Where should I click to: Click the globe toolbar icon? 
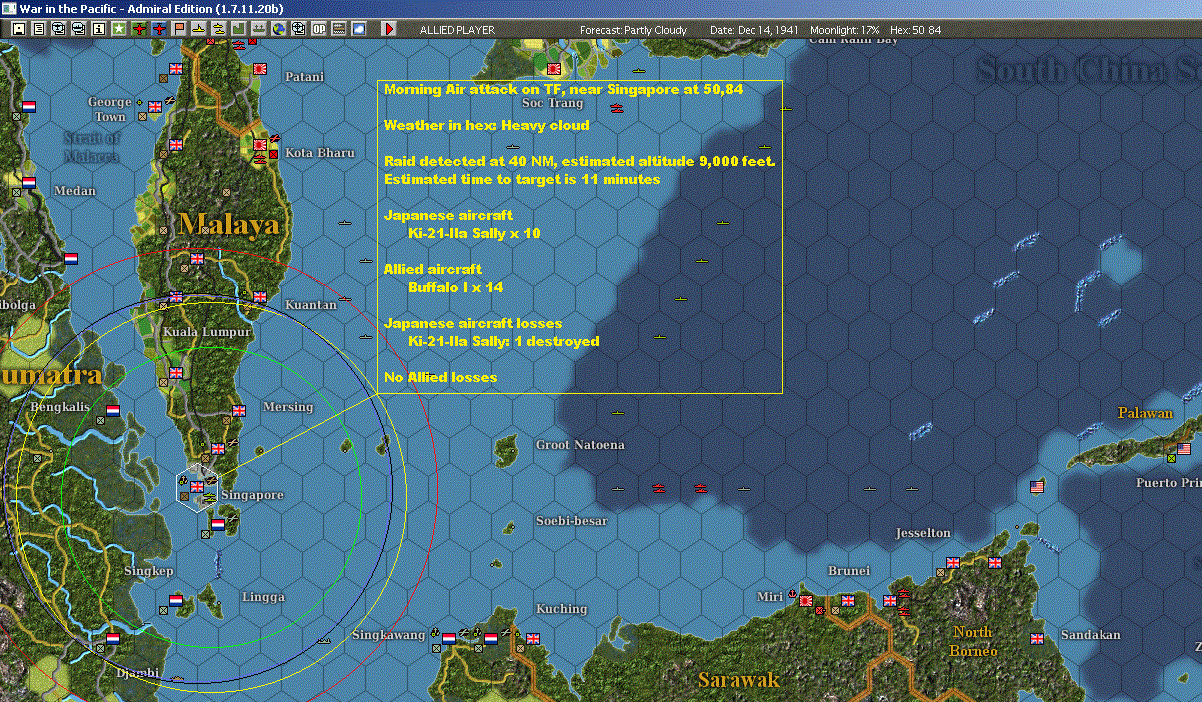tap(278, 30)
